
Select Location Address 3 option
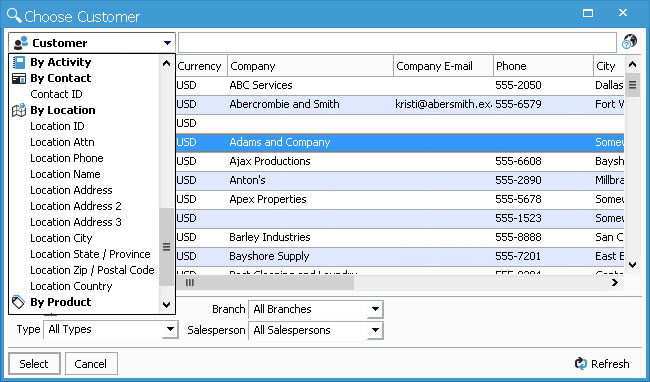[x=76, y=222]
